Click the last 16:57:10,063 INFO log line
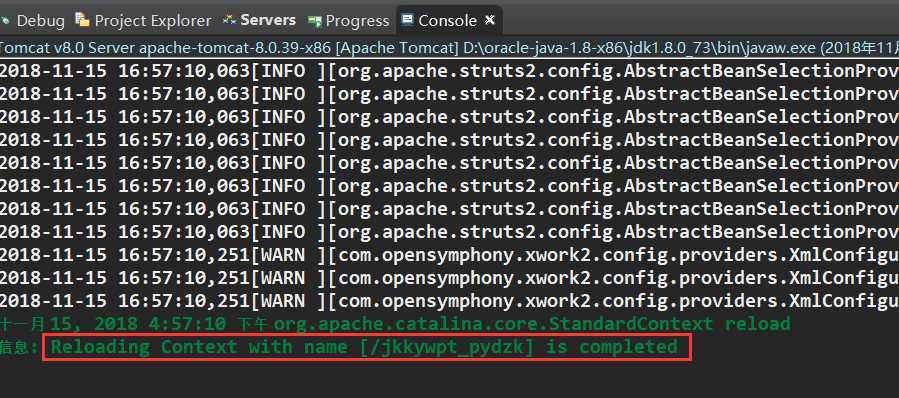 [450, 232]
